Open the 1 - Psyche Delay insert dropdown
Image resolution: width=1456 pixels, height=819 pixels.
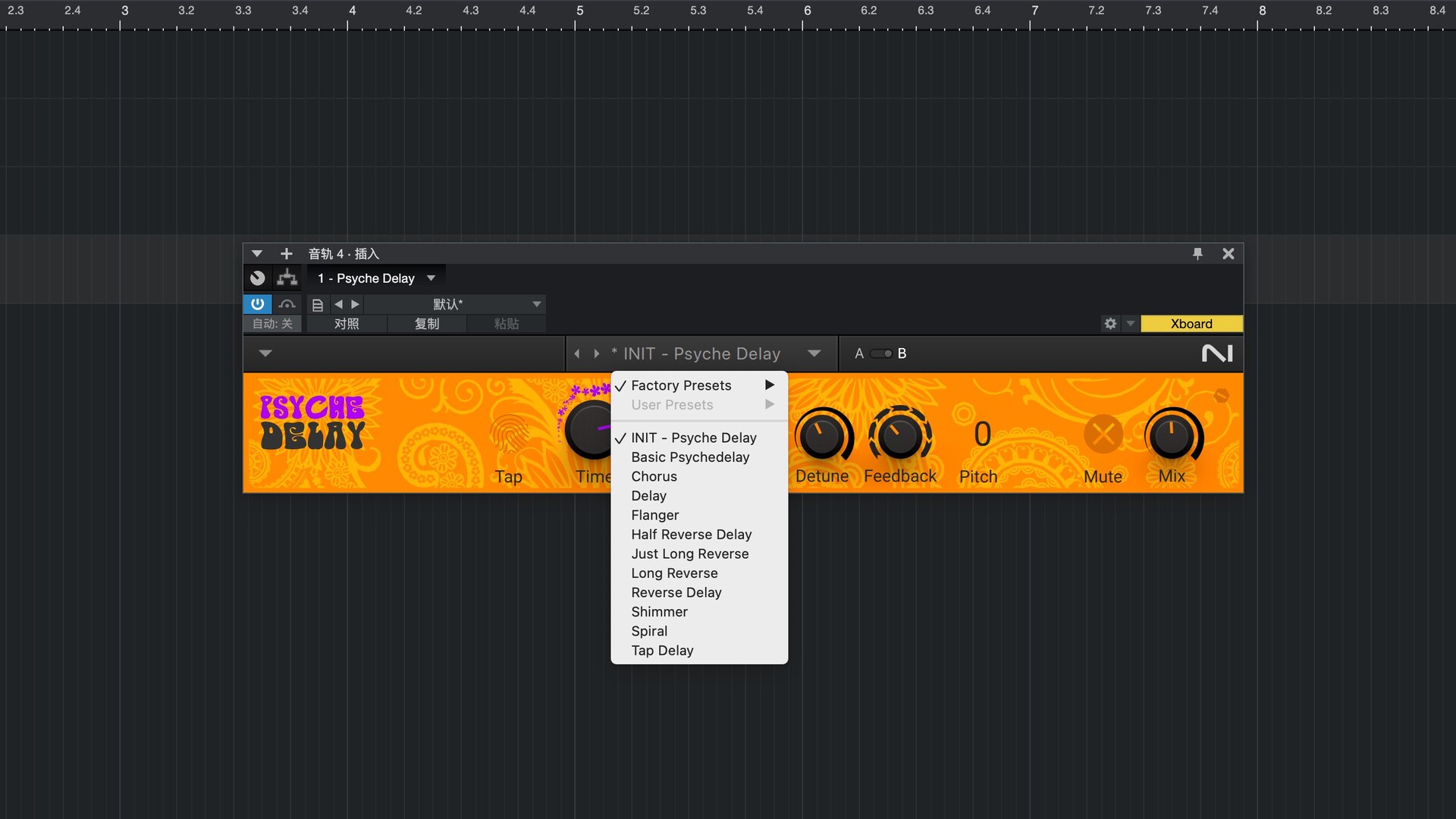376,278
